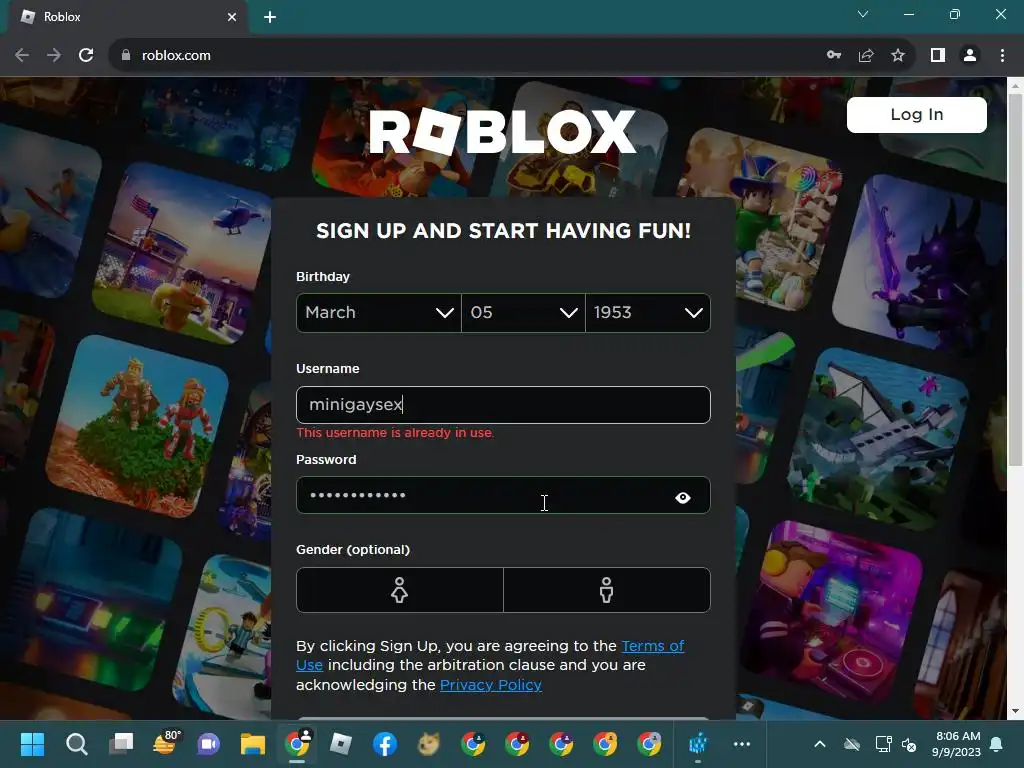The height and width of the screenshot is (768, 1024).
Task: Toggle the browser side panel
Action: [938, 56]
